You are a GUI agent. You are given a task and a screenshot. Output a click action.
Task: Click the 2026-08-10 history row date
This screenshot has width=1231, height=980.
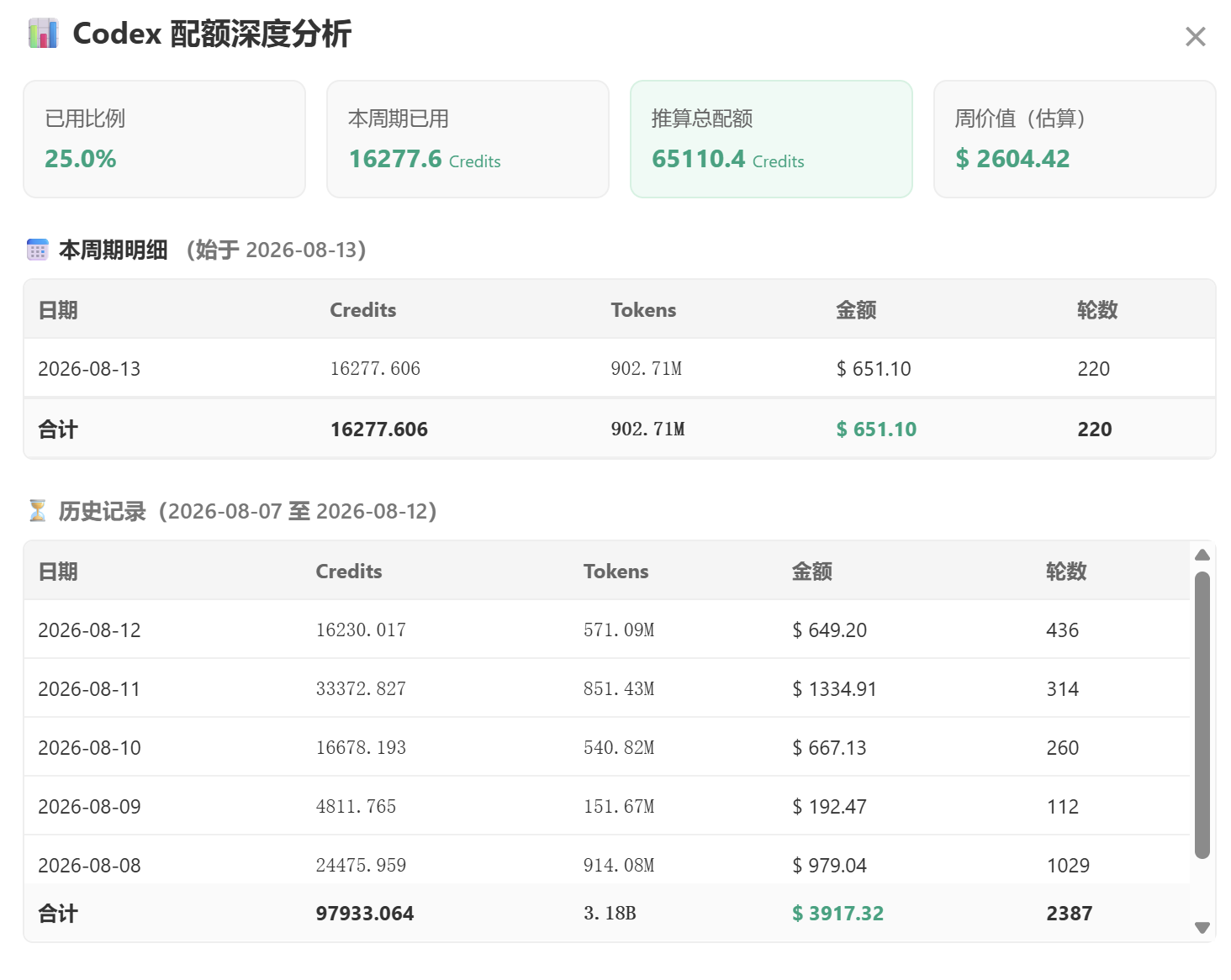tap(89, 748)
